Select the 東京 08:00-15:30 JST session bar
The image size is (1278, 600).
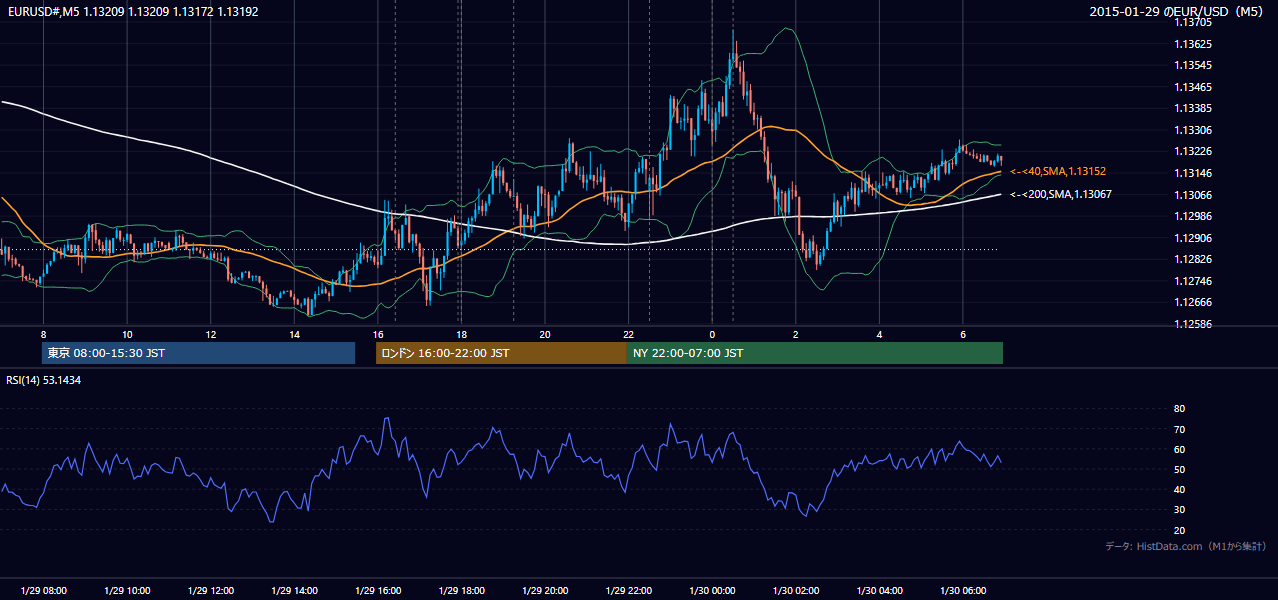[198, 353]
